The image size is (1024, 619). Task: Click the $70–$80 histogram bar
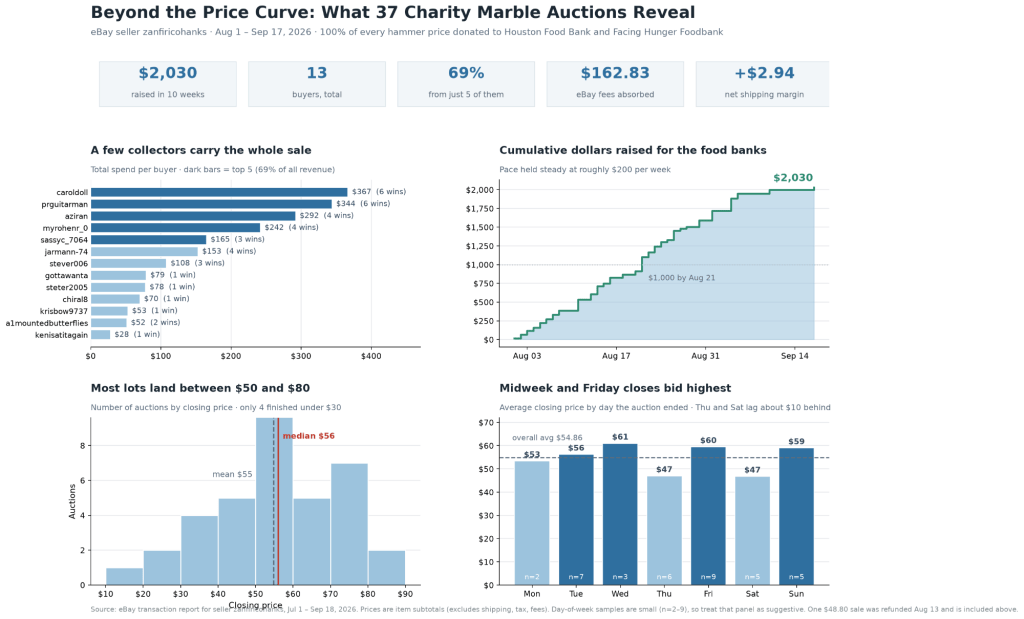click(349, 524)
